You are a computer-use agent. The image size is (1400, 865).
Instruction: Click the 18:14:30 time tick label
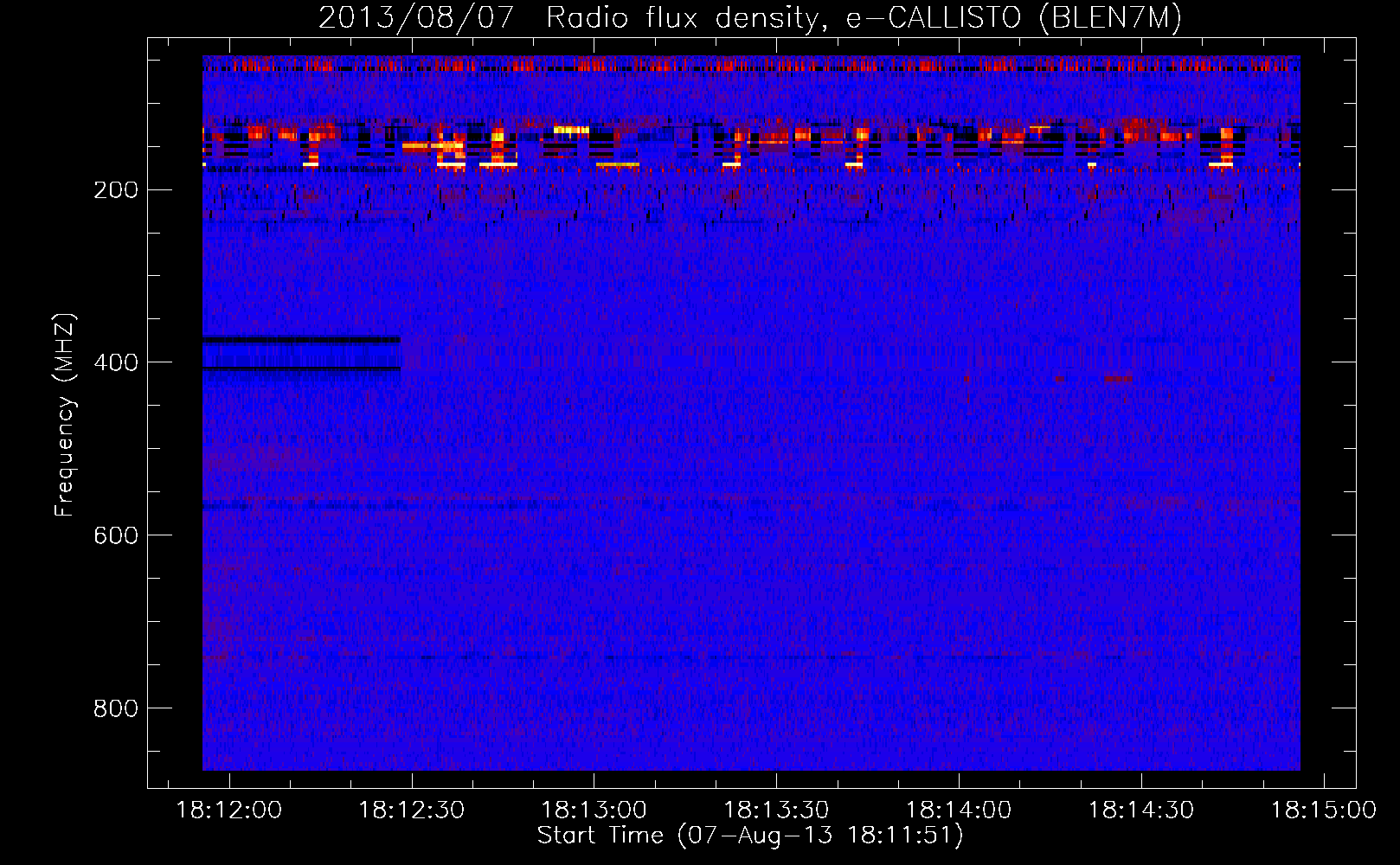click(x=1141, y=811)
